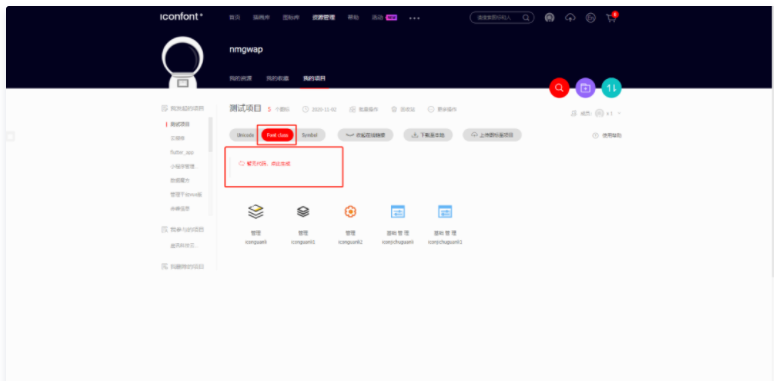Screen dimensions: 774x381
Task: Click the view online link button
Action: (x=365, y=135)
